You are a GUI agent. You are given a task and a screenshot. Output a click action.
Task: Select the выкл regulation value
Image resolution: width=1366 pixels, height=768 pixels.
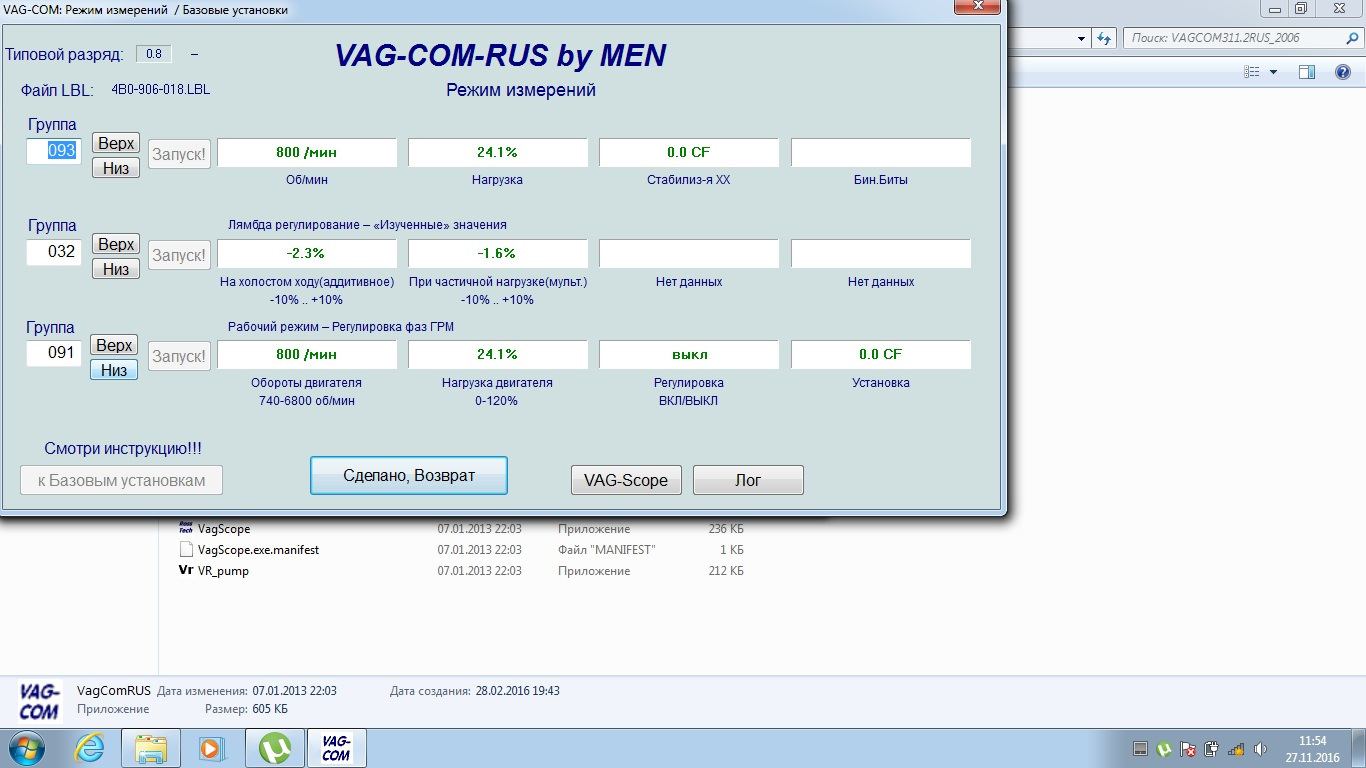pyautogui.click(x=689, y=355)
